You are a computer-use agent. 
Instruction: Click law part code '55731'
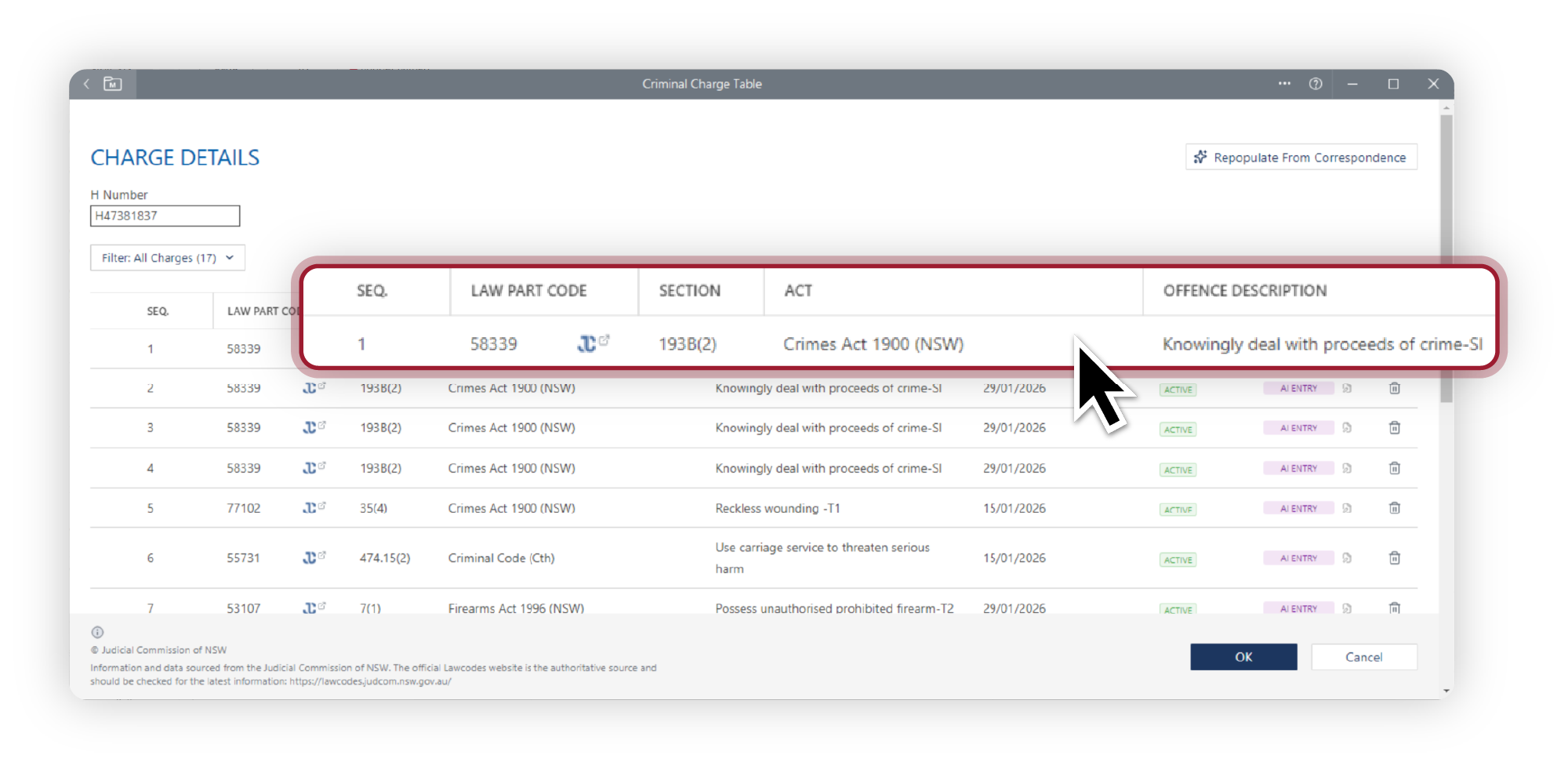pos(244,558)
